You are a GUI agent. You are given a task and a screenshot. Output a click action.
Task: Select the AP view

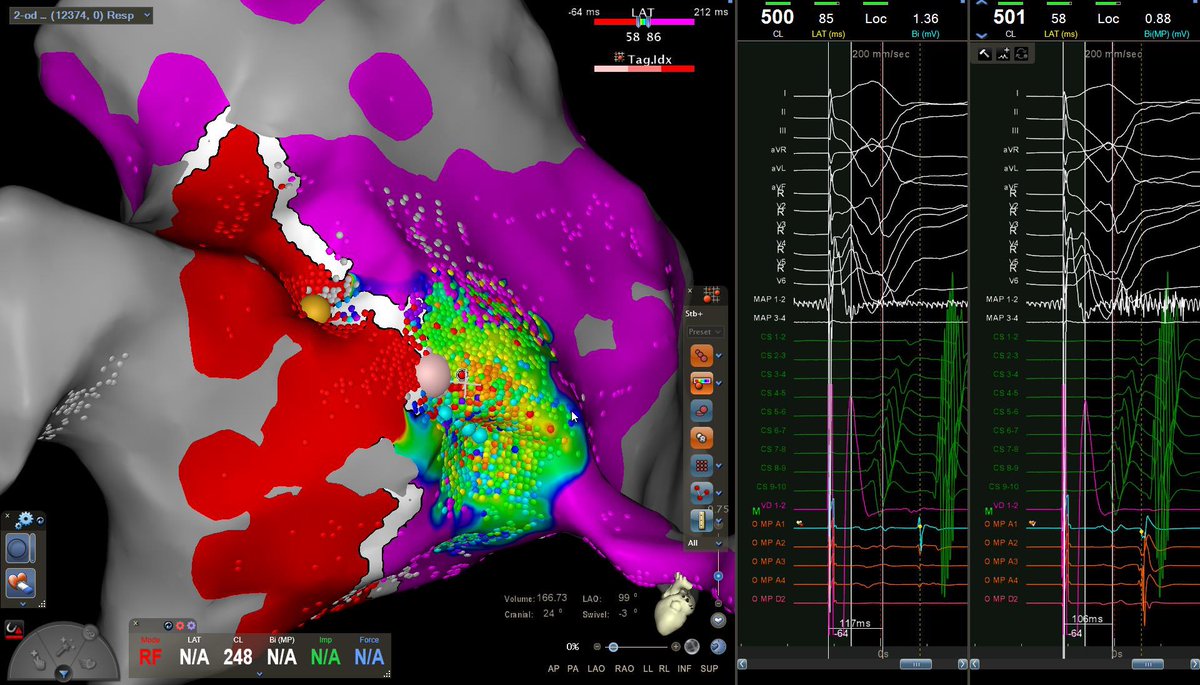554,668
